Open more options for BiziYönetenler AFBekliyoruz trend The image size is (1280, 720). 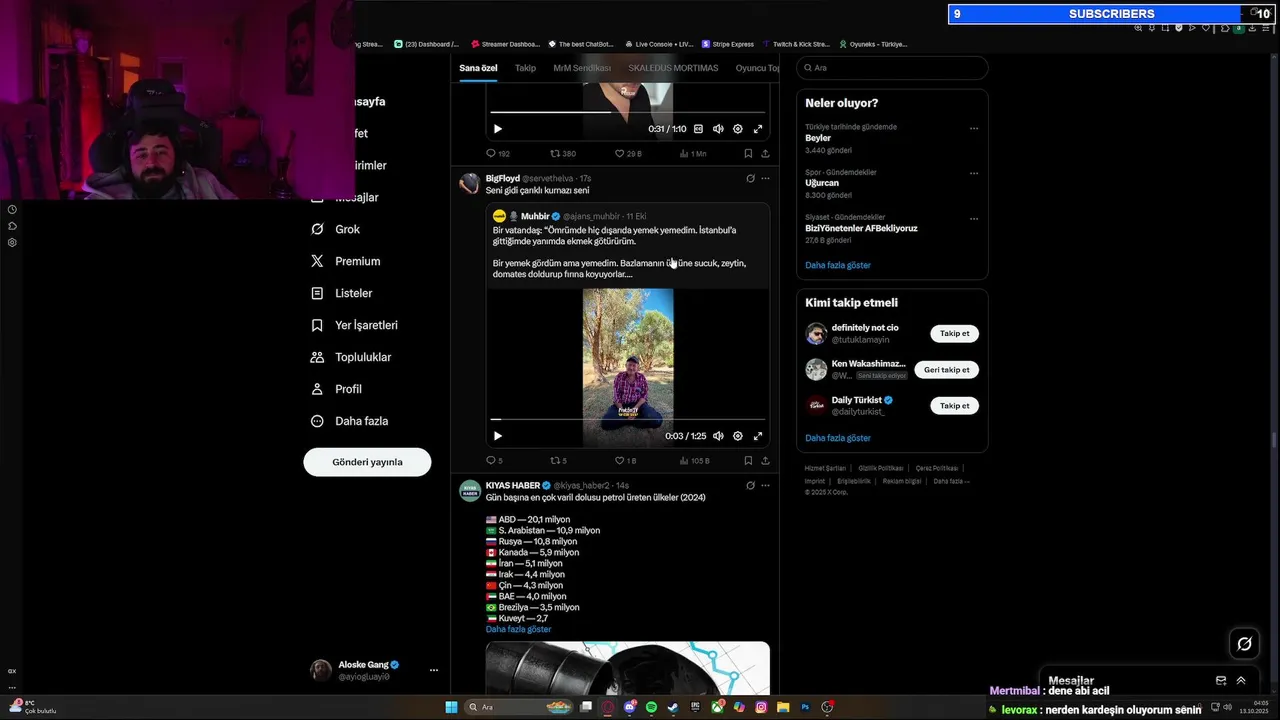point(974,218)
